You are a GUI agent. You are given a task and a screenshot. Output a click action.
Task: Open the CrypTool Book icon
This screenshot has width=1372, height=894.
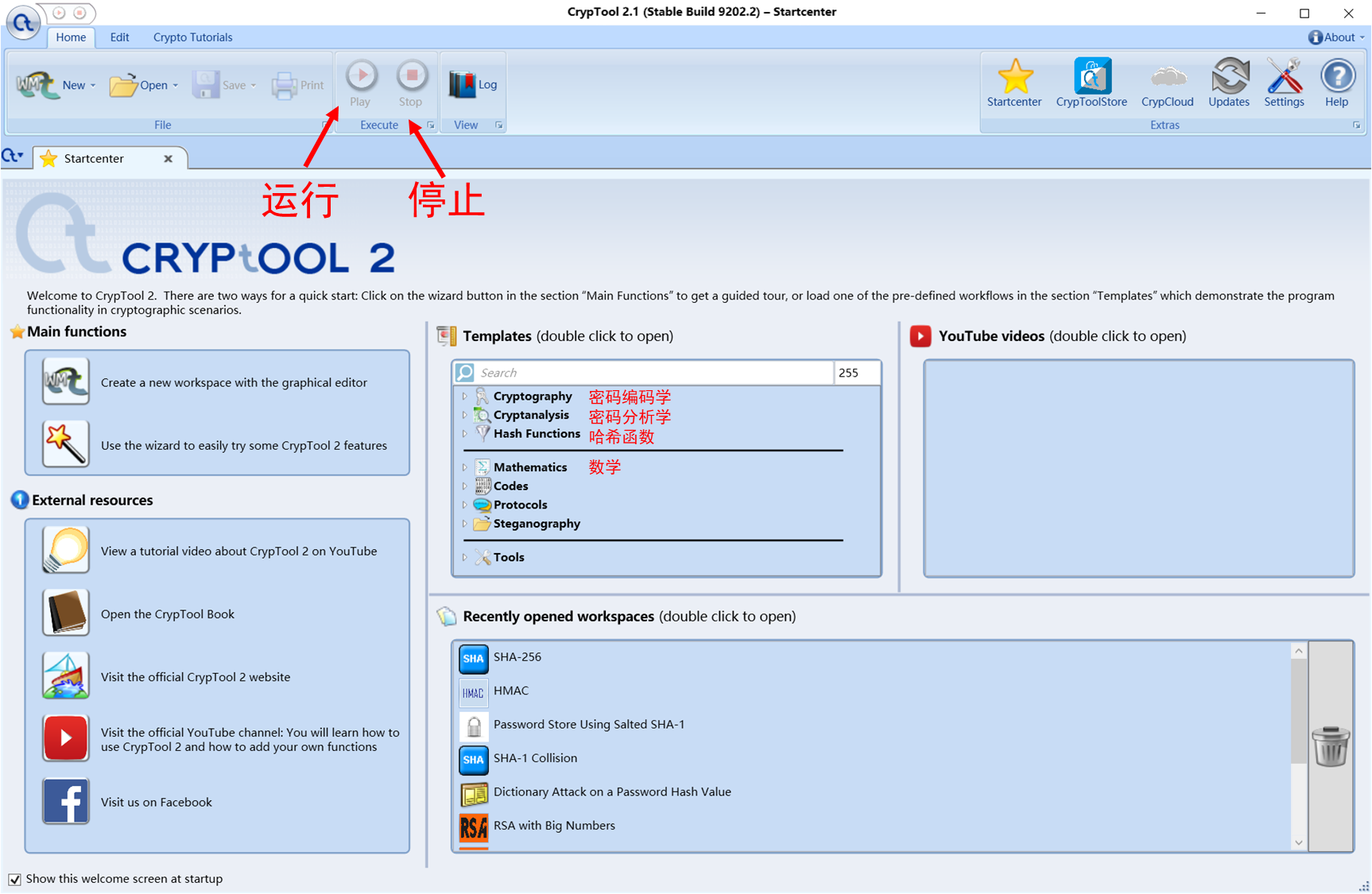coord(66,613)
